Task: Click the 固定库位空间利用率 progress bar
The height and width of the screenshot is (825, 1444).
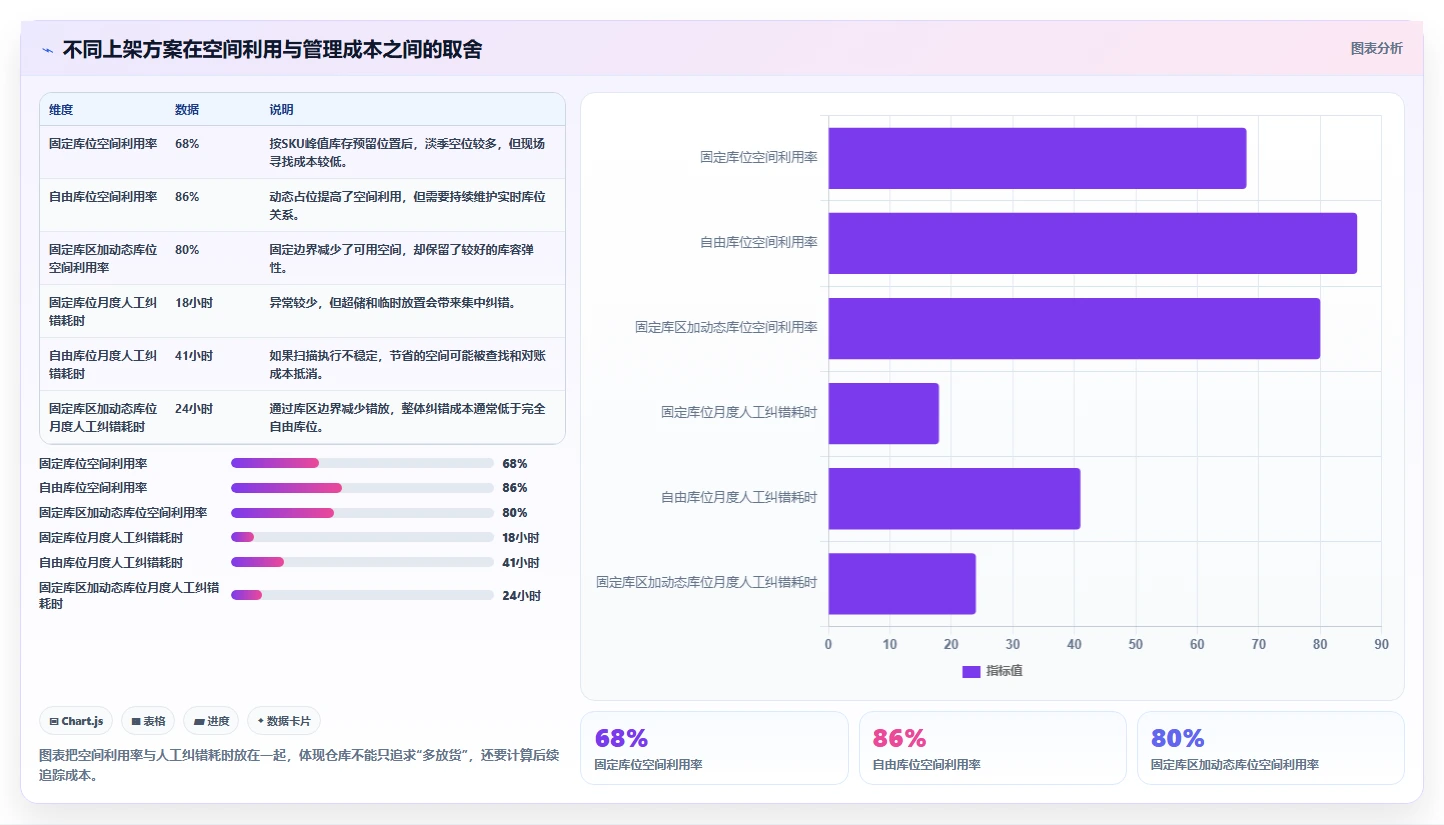Action: (362, 463)
